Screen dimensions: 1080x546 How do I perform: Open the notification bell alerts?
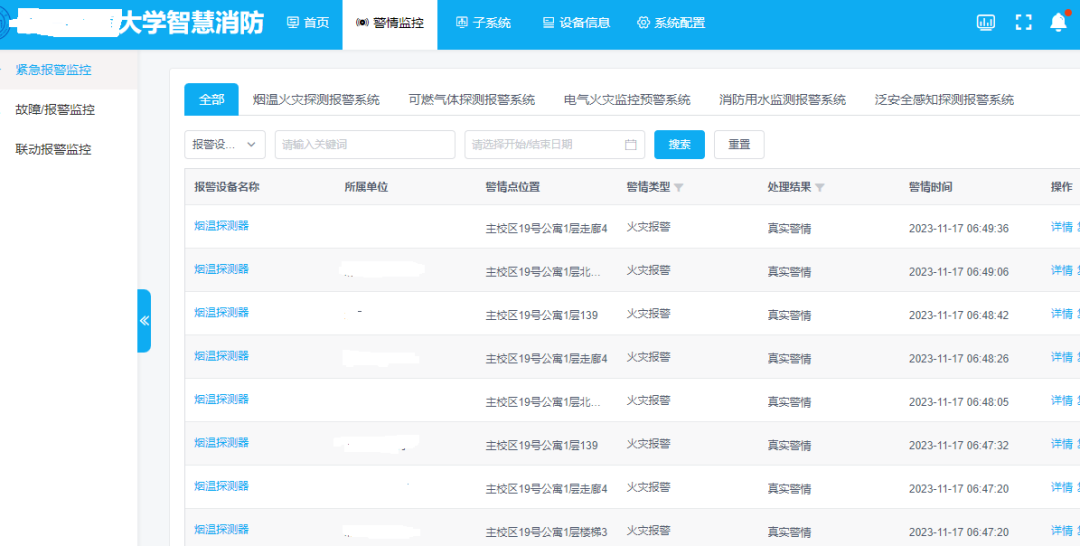tap(1058, 22)
